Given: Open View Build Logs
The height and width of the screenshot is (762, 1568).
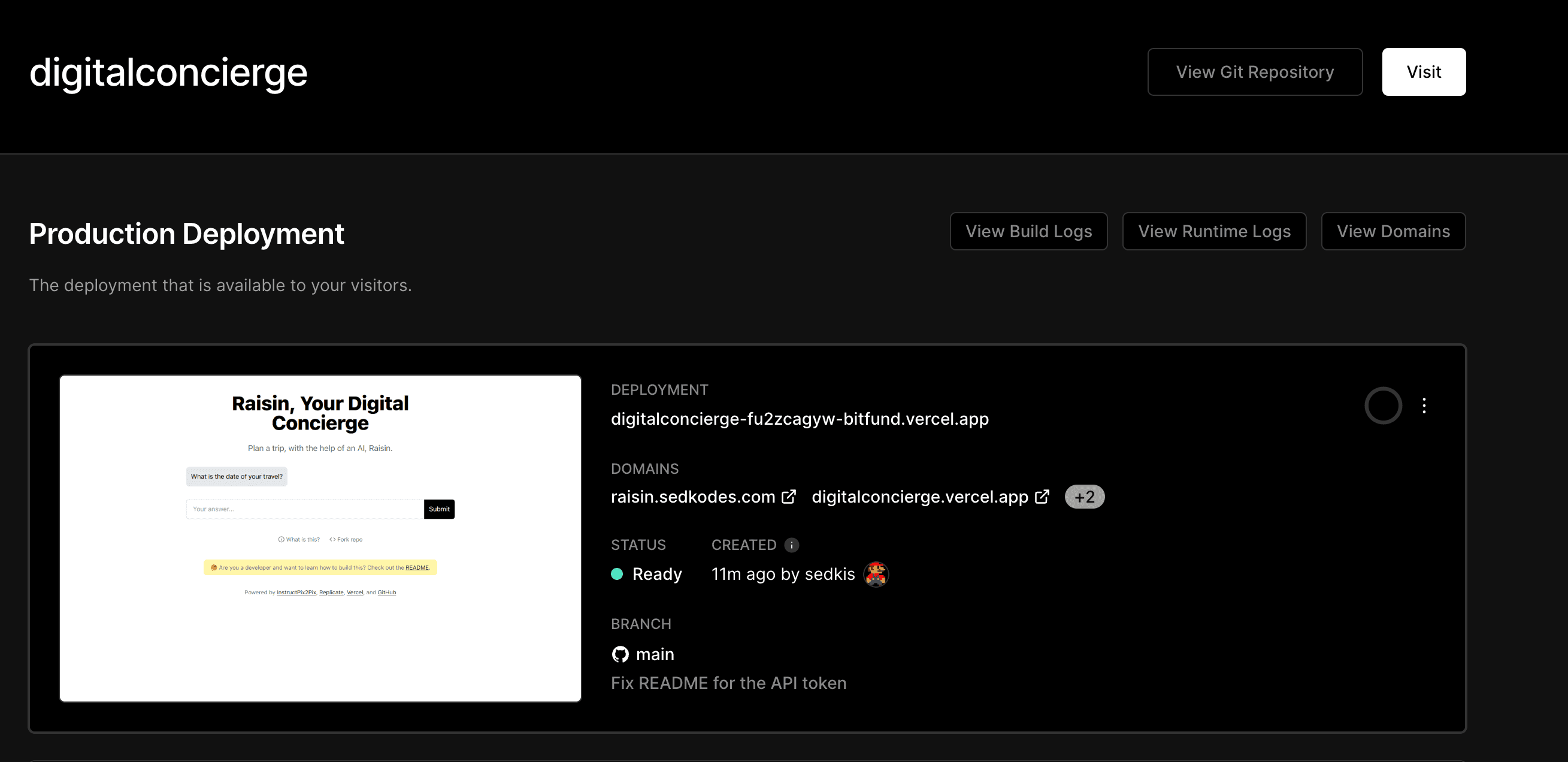Looking at the screenshot, I should coord(1029,231).
